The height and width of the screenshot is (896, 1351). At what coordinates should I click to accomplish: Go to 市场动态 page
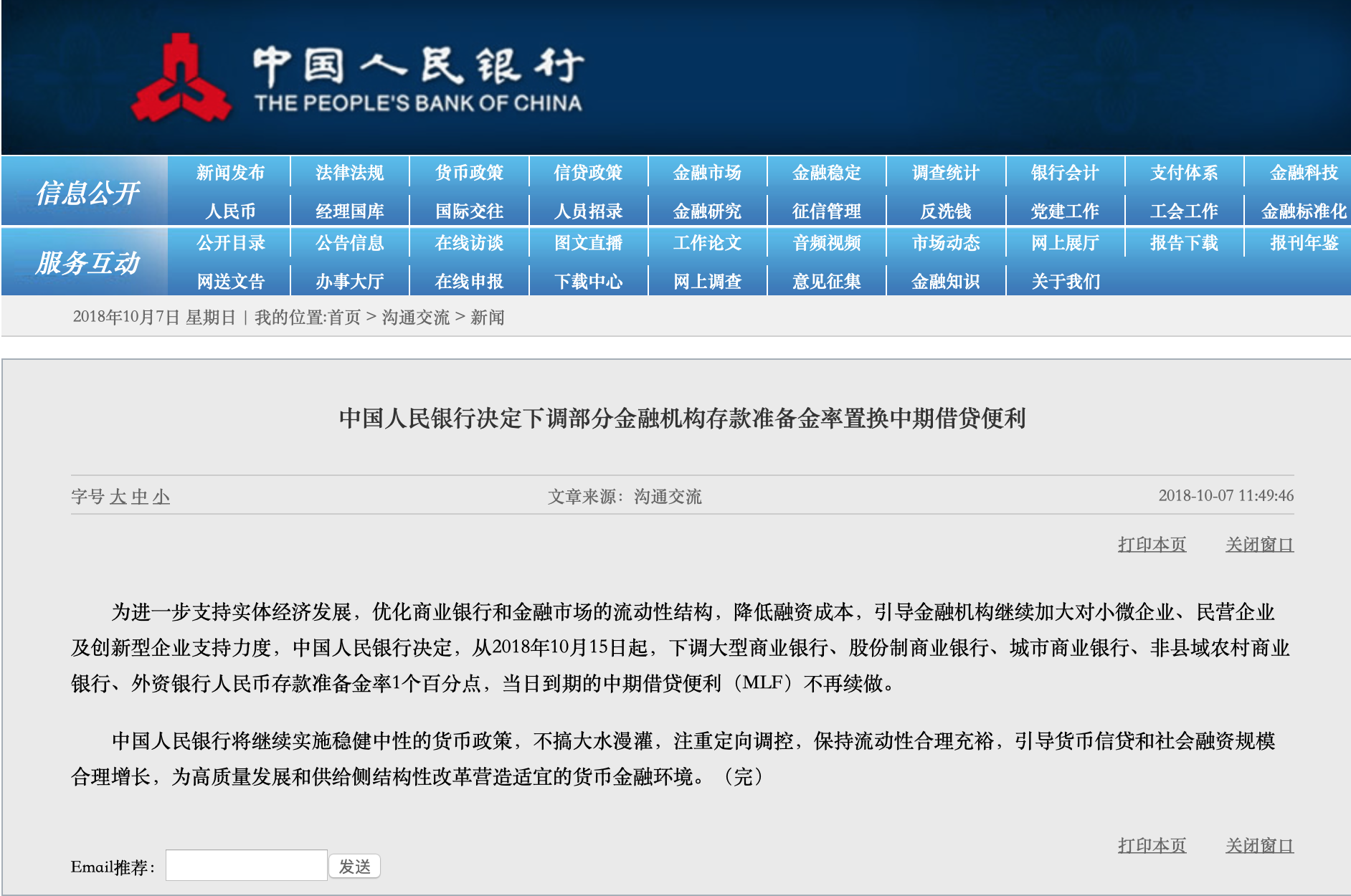coord(946,243)
